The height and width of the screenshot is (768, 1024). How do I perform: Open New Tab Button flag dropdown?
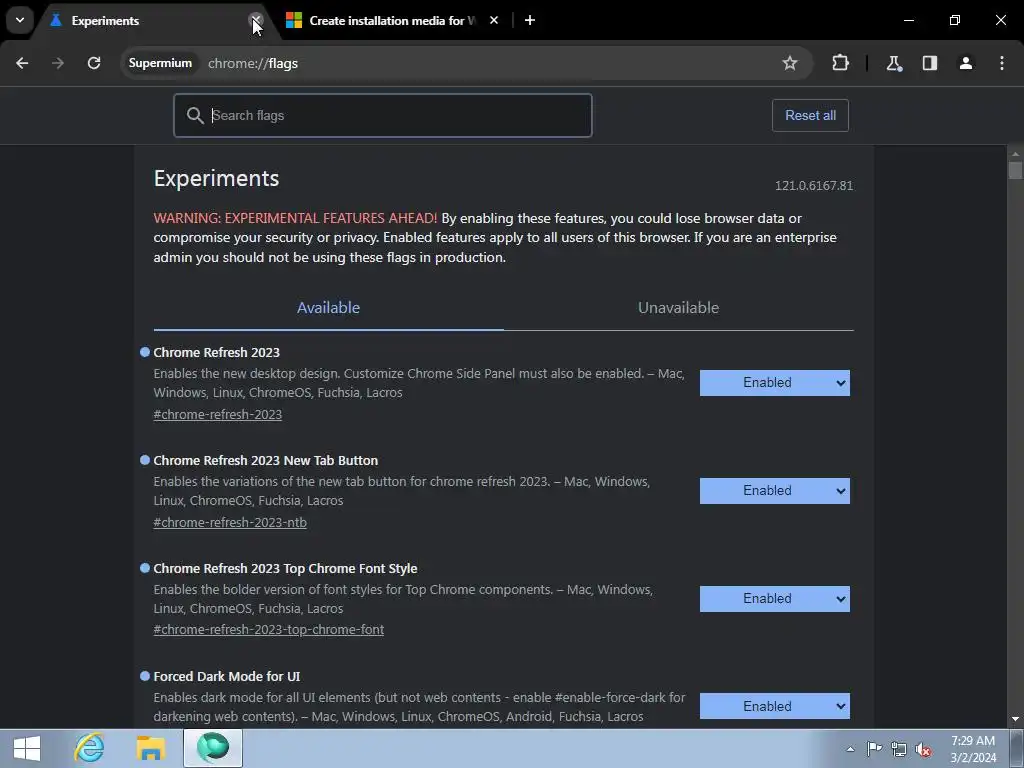(x=775, y=490)
